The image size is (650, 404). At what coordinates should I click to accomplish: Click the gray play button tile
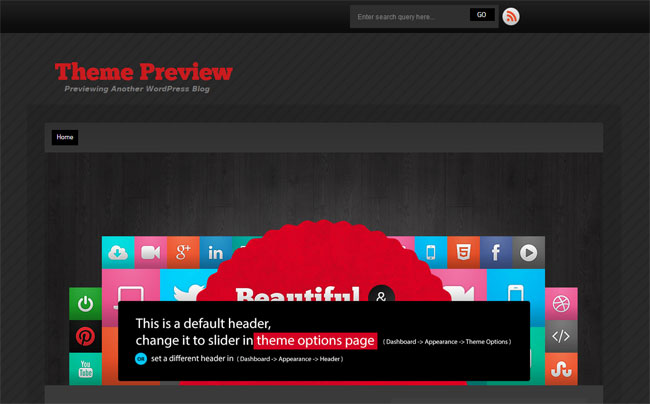(529, 252)
